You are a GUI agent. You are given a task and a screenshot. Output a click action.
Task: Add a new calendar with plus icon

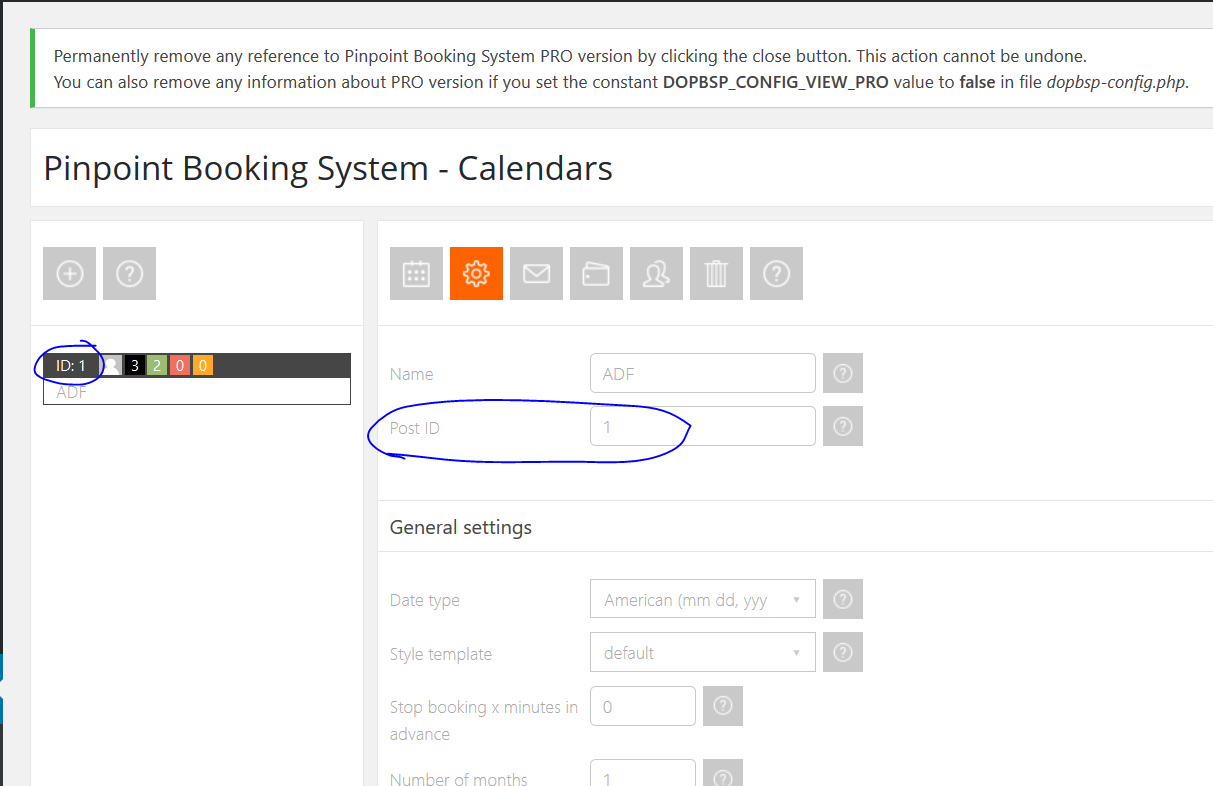point(69,273)
